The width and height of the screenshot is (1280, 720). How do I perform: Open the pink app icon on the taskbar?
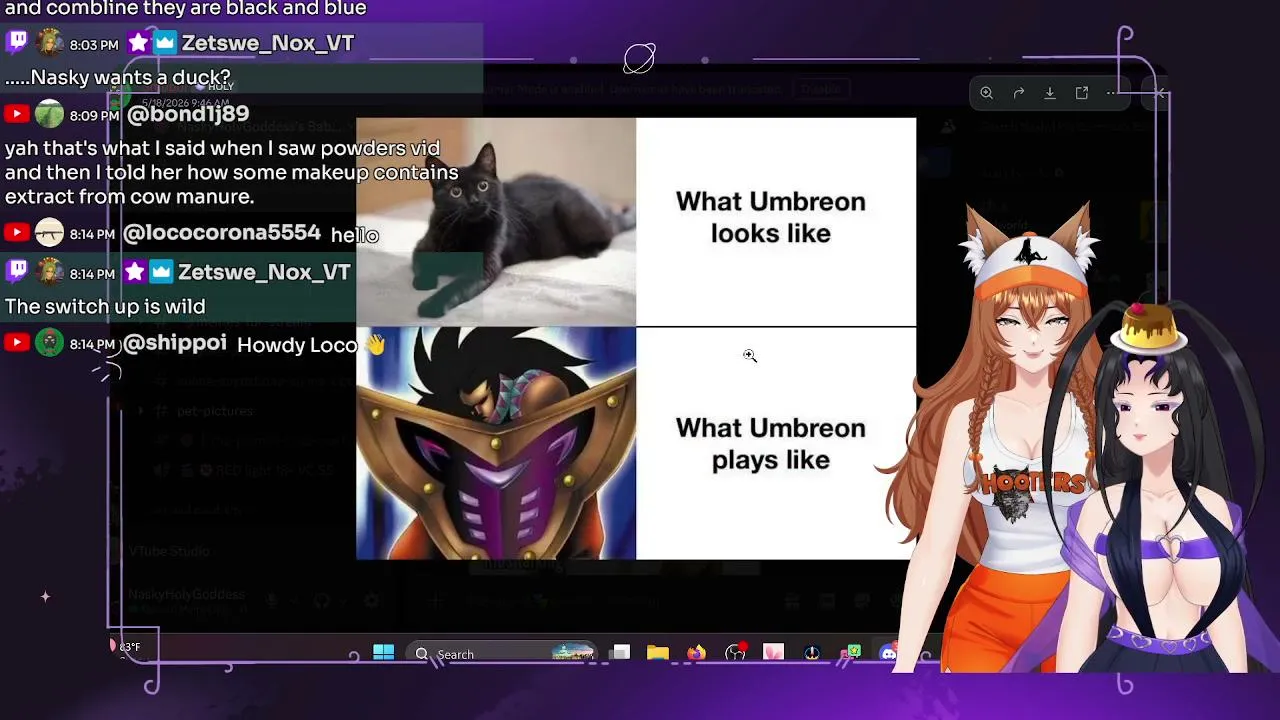774,653
